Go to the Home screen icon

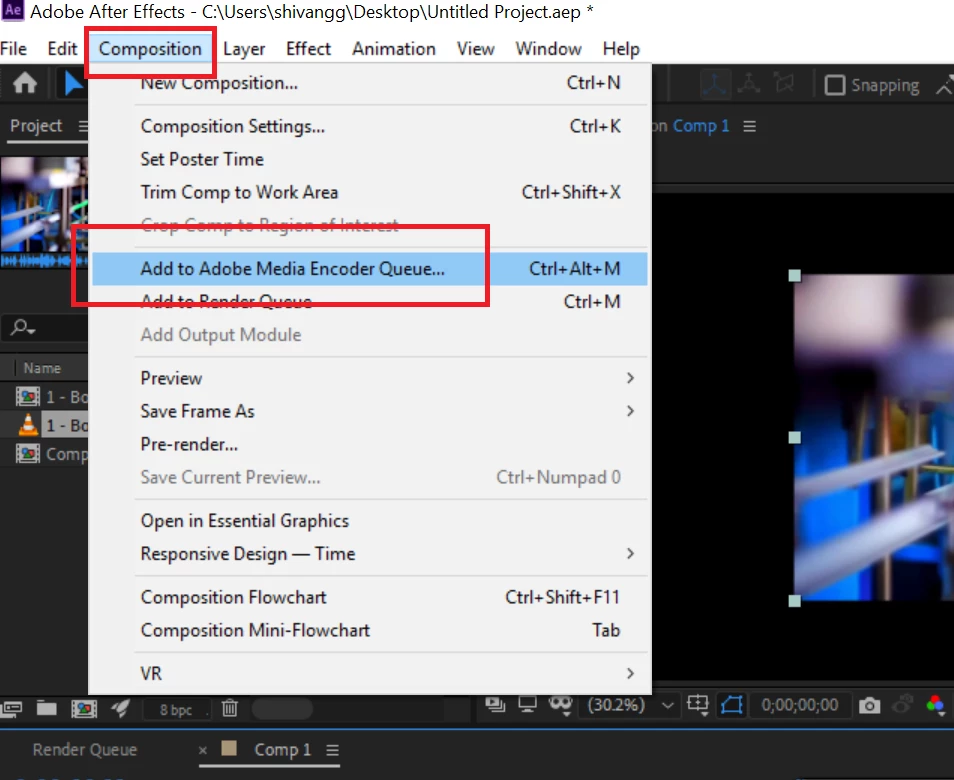(x=25, y=83)
